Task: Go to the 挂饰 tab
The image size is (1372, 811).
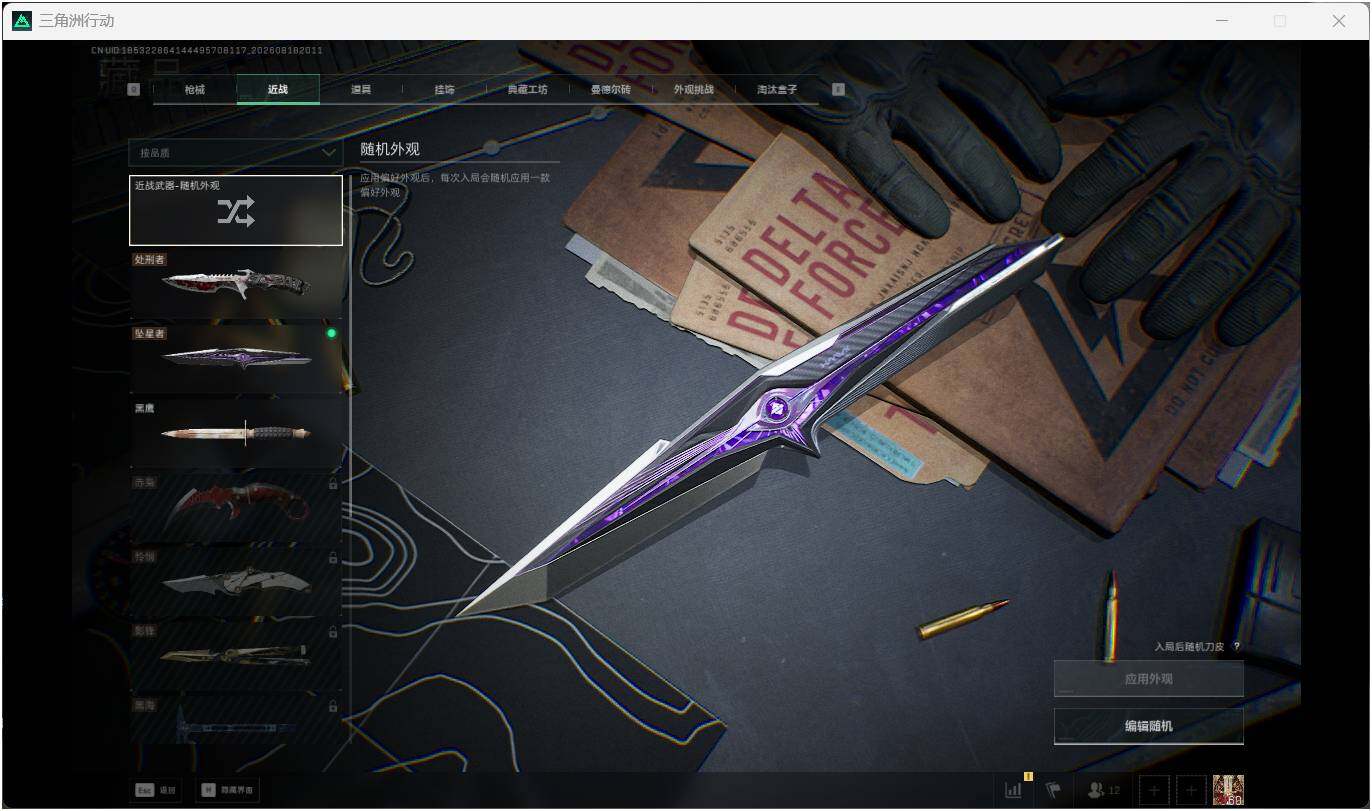Action: point(444,89)
